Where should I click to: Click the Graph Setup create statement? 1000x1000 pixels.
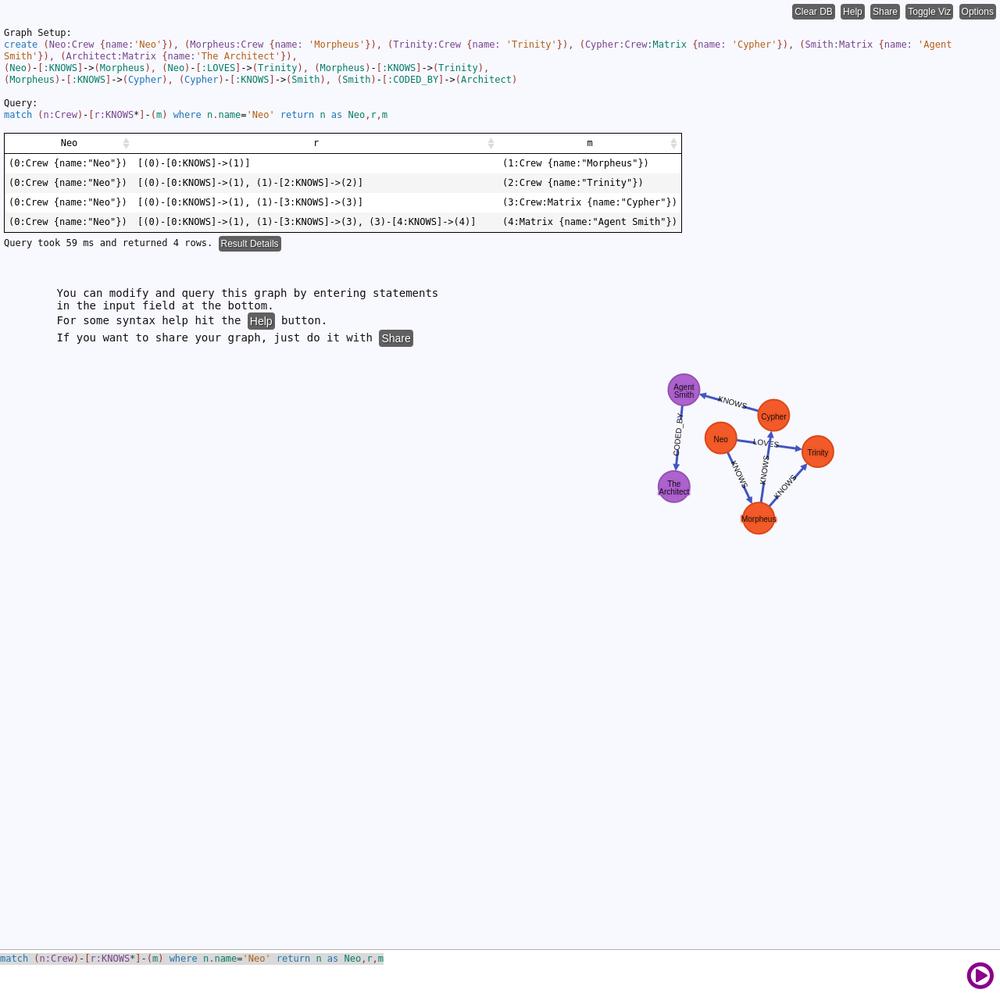478,62
